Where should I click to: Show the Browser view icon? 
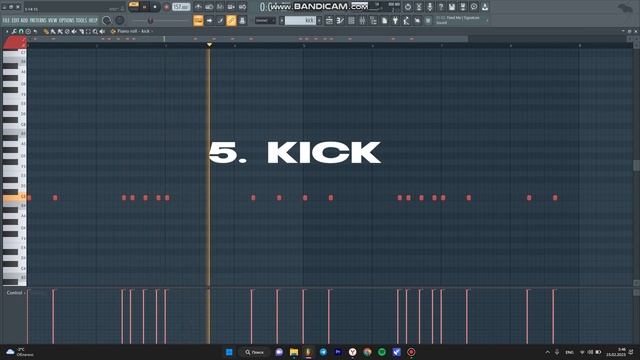click(373, 20)
